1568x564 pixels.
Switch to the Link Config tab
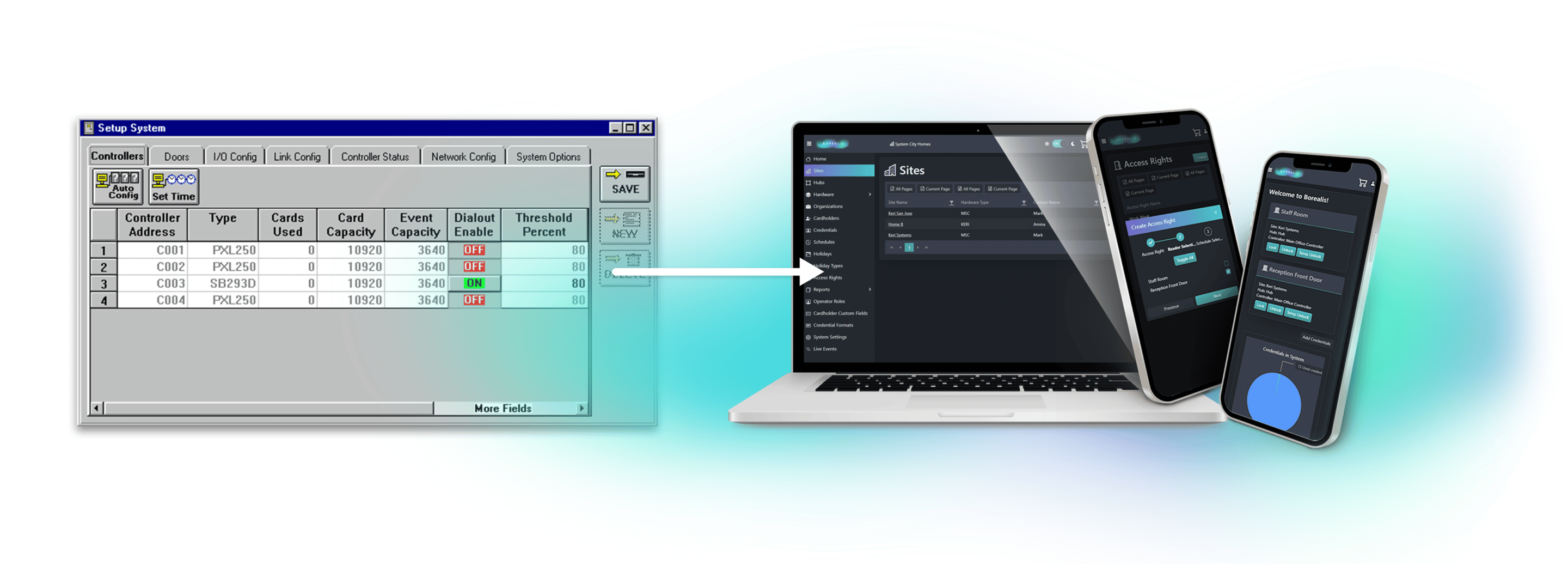pos(297,156)
